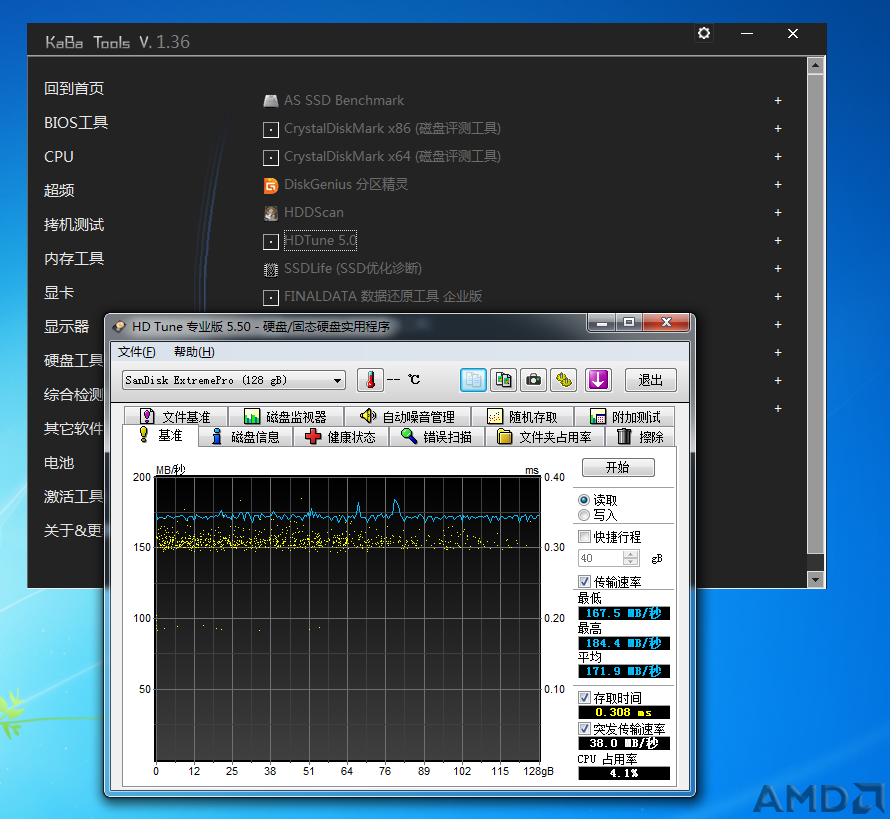Click the short stroke spinner up arrow

[631, 554]
